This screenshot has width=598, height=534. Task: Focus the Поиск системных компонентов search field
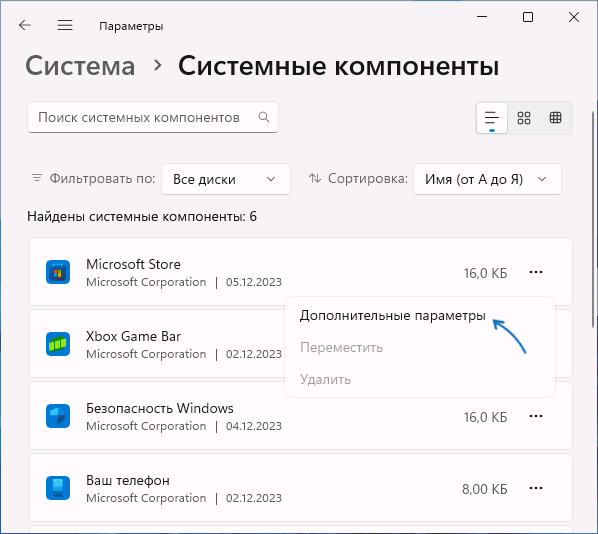[153, 117]
